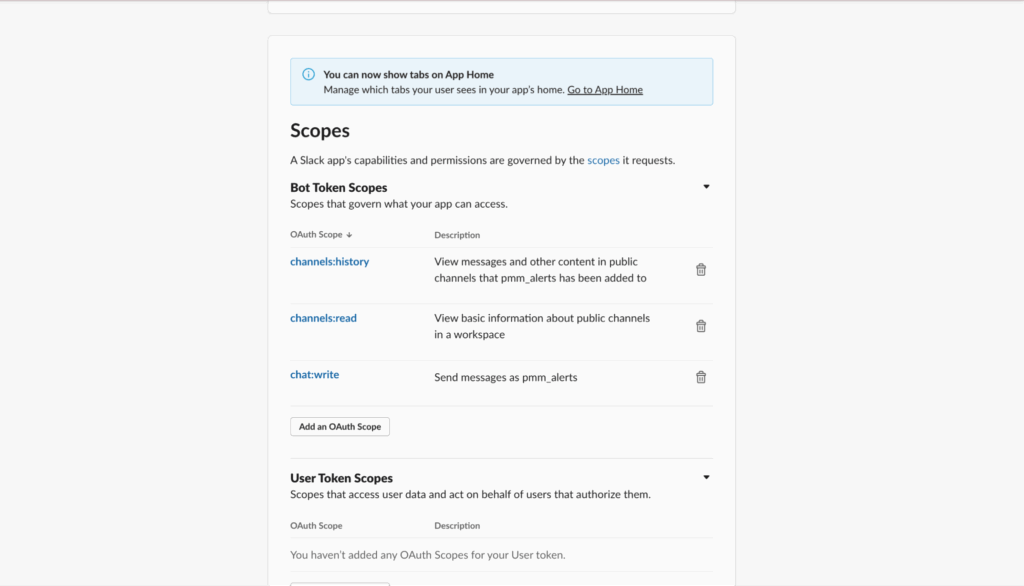Collapse the Bot Token Scopes section

pyautogui.click(x=706, y=187)
